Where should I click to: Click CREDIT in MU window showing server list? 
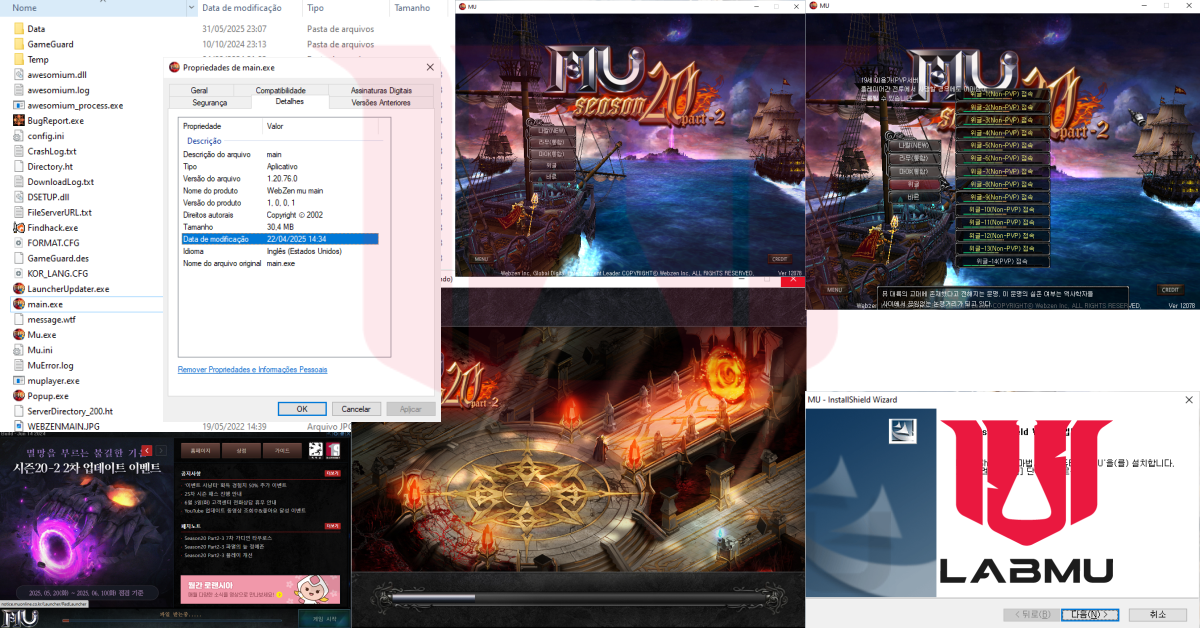[1170, 290]
